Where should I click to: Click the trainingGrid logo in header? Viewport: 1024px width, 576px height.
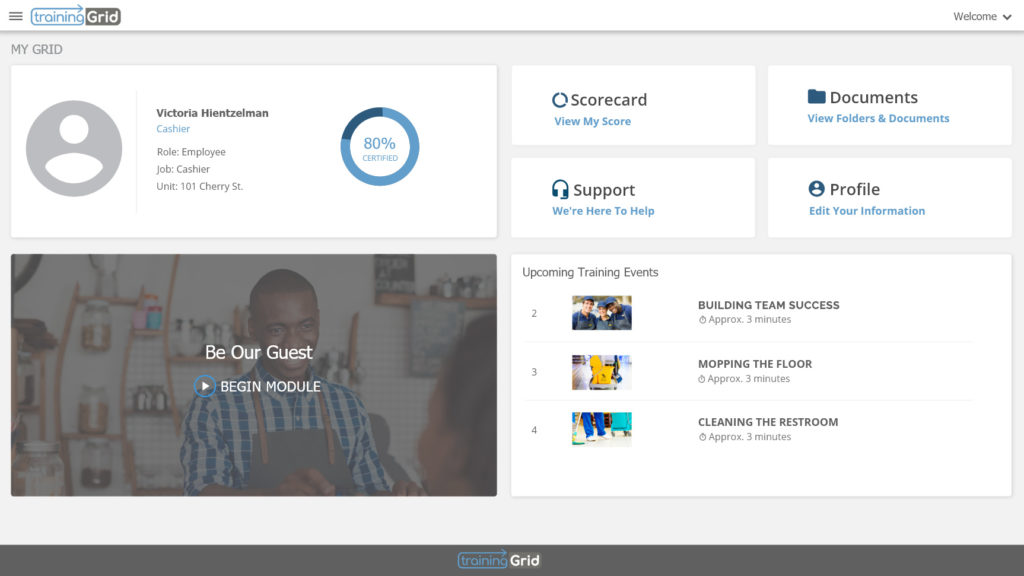76,16
